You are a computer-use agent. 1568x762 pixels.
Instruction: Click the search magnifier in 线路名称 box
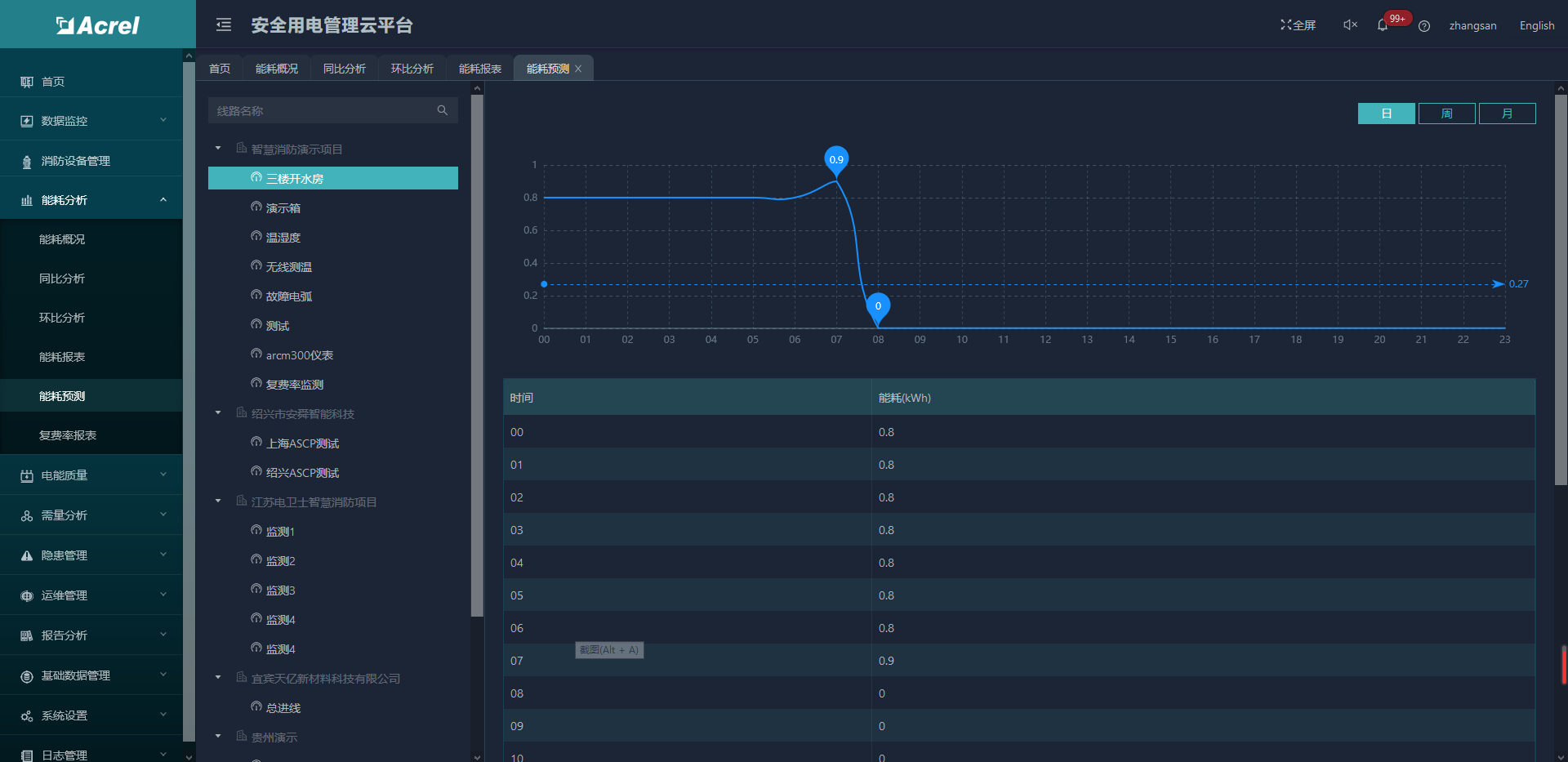pos(443,110)
